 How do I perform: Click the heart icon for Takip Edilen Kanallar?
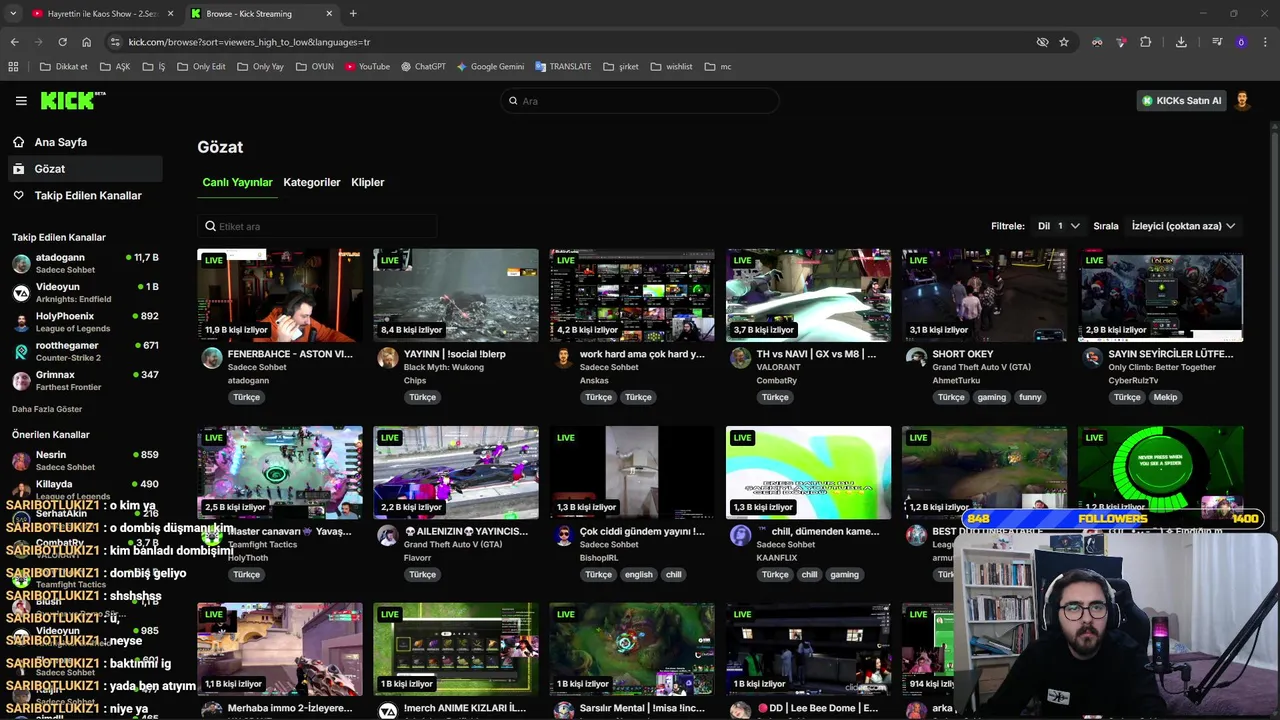[18, 195]
